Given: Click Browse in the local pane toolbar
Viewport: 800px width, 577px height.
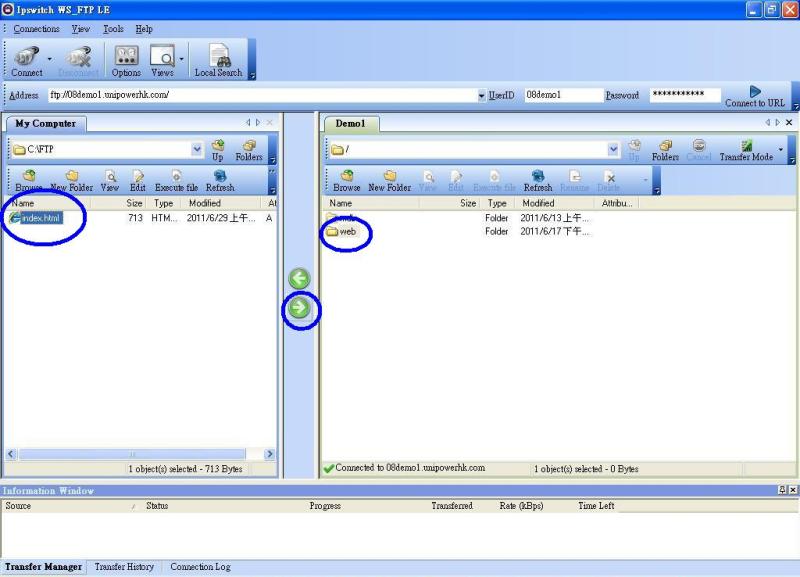Looking at the screenshot, I should (29, 182).
